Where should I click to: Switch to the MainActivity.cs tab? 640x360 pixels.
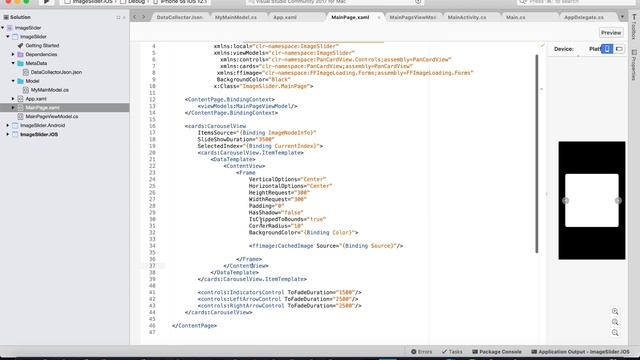(x=467, y=17)
